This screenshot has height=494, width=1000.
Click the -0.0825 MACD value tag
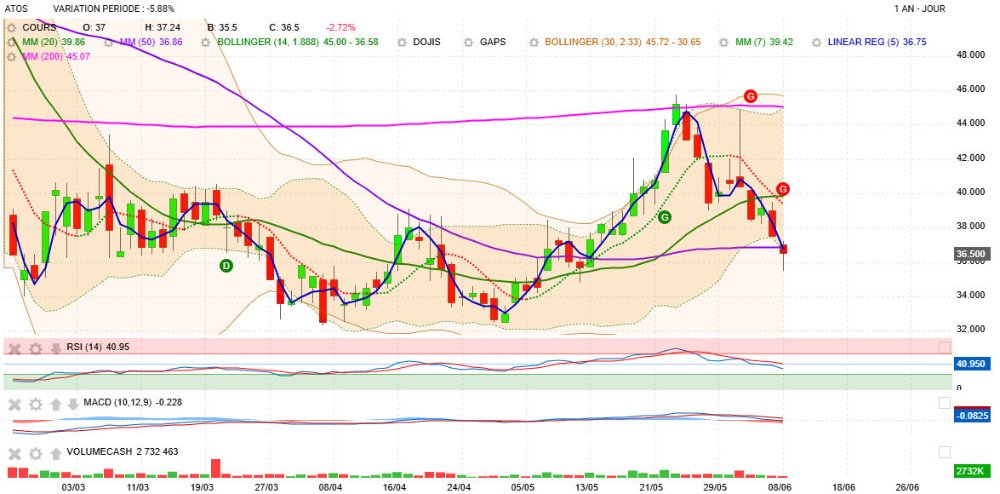[x=972, y=416]
